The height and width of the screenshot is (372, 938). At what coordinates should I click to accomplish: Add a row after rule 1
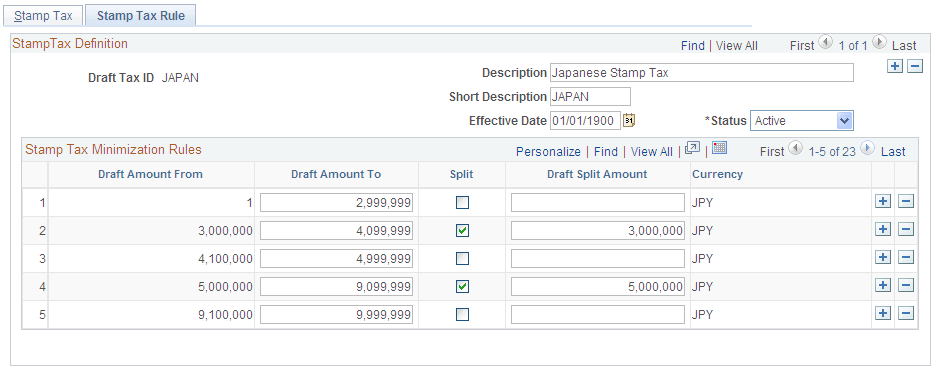pos(883,202)
